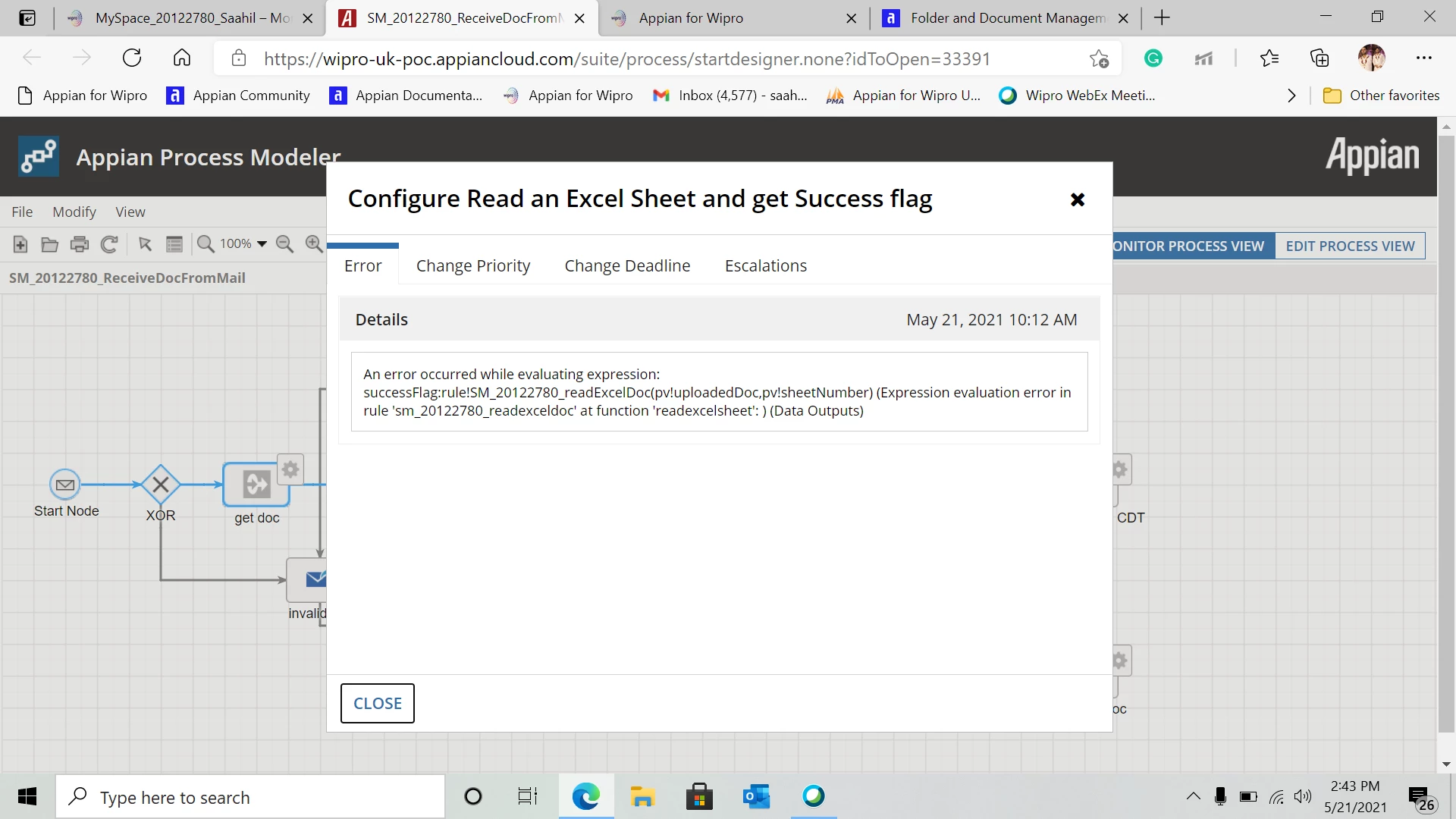Viewport: 1456px width, 819px height.
Task: Click the zoom in magnifier icon
Action: 314,244
